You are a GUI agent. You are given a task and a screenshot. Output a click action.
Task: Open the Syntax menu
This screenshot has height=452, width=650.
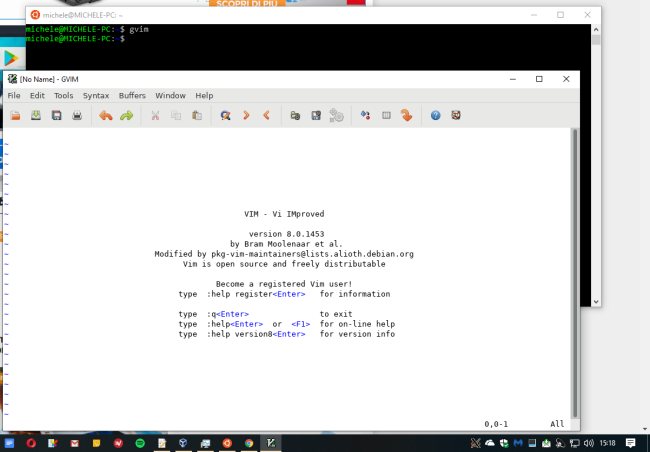coord(96,95)
